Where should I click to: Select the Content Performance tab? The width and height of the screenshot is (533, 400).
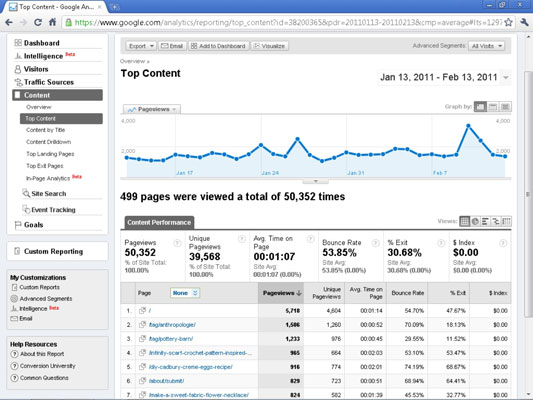pos(159,223)
